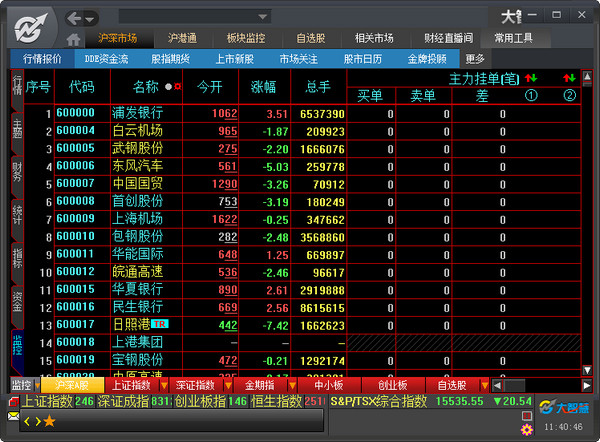Expand the 金期指 tab dropdown arrow
The image size is (600, 442).
[x=292, y=385]
